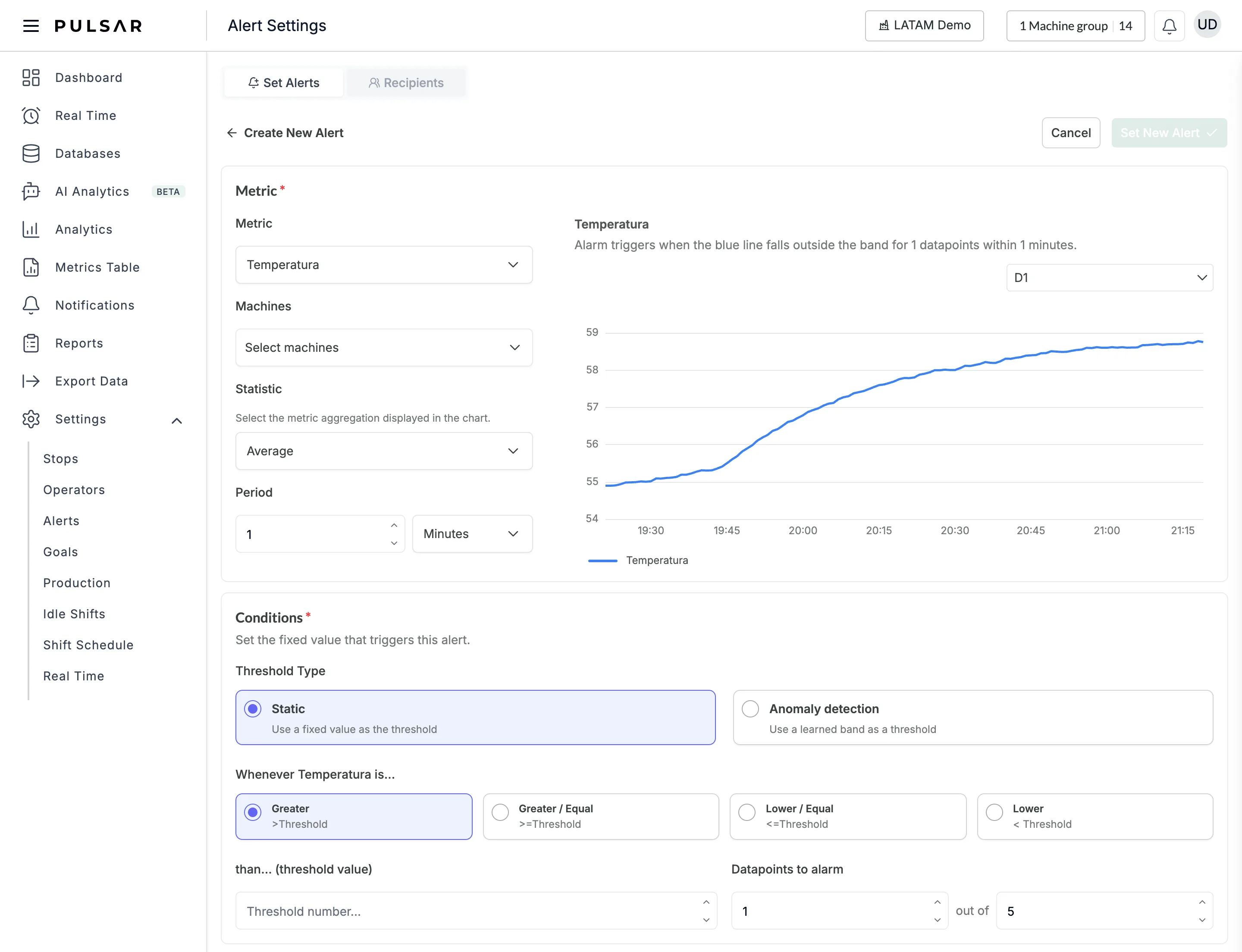Choose the Lower < Threshold option

[1095, 817]
